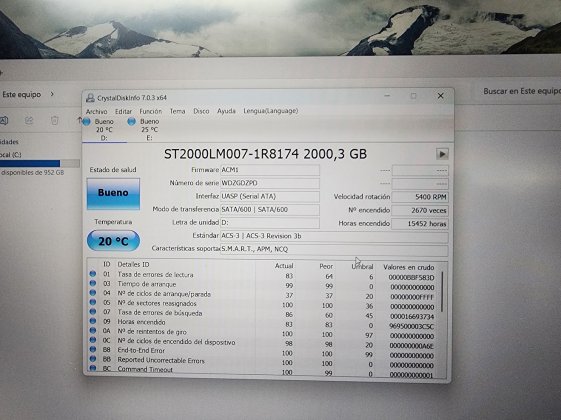The image size is (561, 420).
Task: Click the Características field S.M.A.R.T., APM, NCQ
Action: [x=334, y=249]
